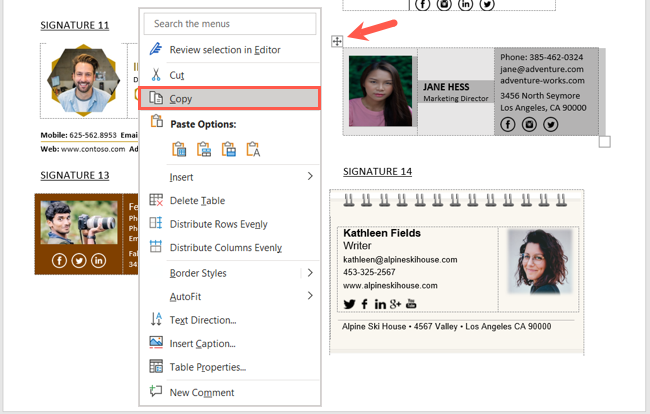Image resolution: width=650 pixels, height=414 pixels.
Task: Open the AutoFit submenu
Action: (x=230, y=297)
